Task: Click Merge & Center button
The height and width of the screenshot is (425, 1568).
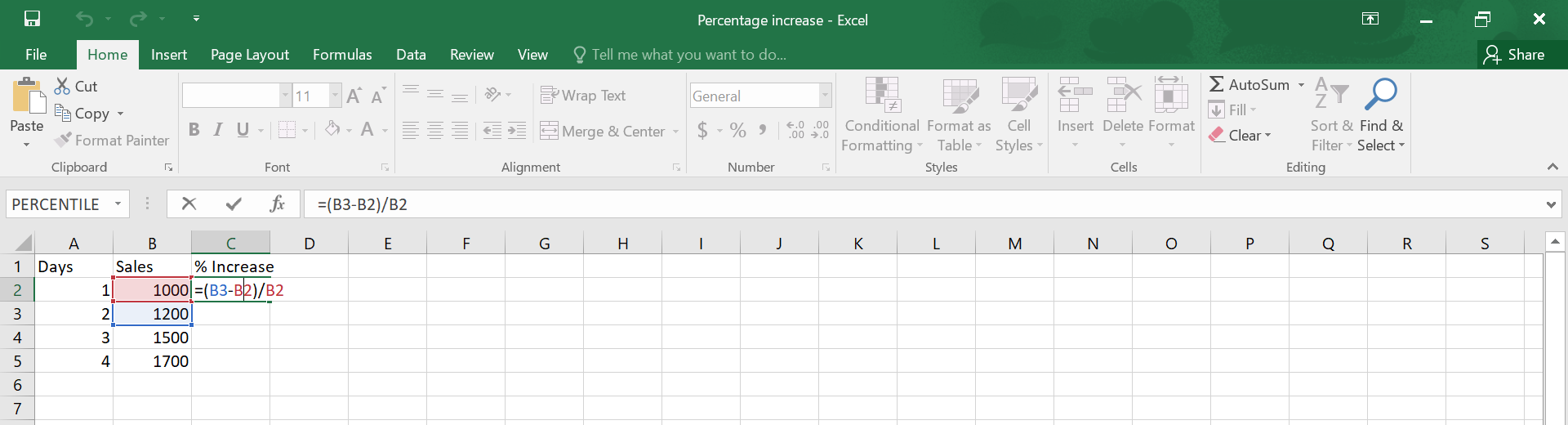Action: pyautogui.click(x=603, y=131)
